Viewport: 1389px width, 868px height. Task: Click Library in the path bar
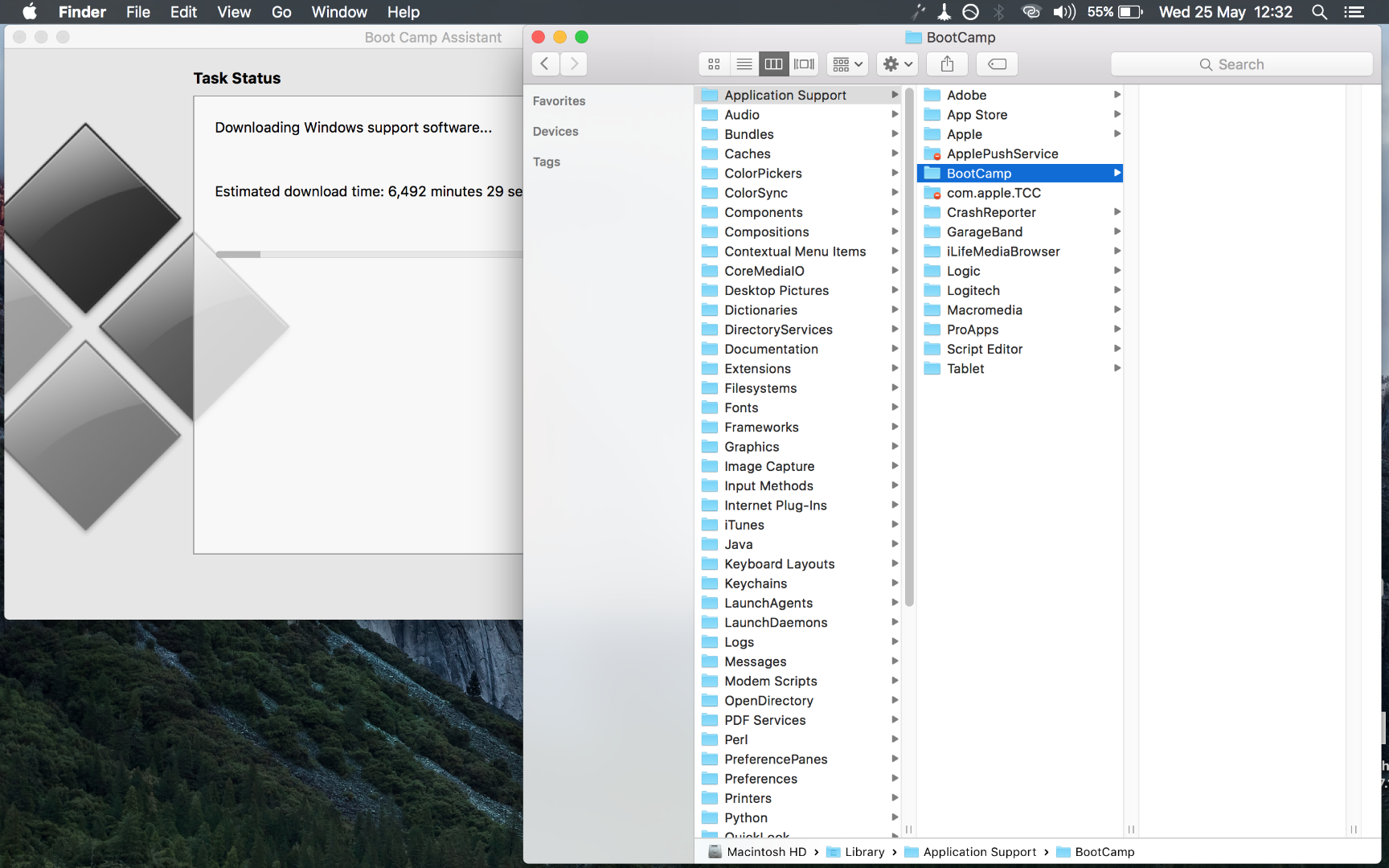856,852
